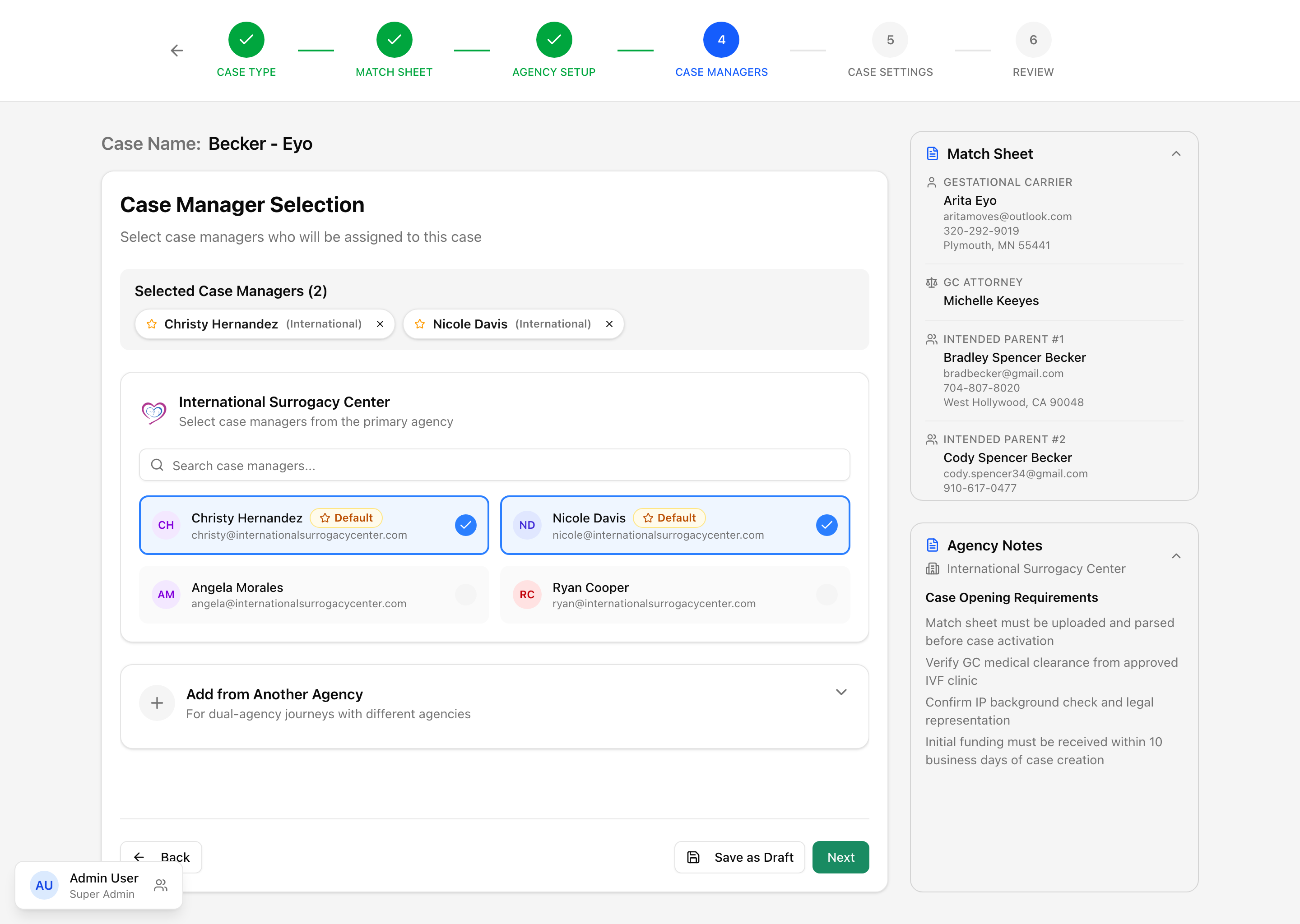This screenshot has height=924, width=1300.
Task: Click the Agency Notes document icon
Action: (932, 545)
